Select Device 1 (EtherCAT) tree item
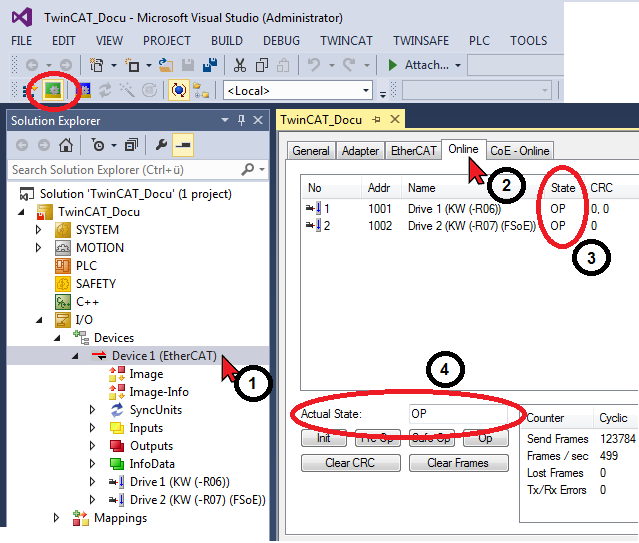Image resolution: width=639 pixels, height=543 pixels. pyautogui.click(x=164, y=356)
